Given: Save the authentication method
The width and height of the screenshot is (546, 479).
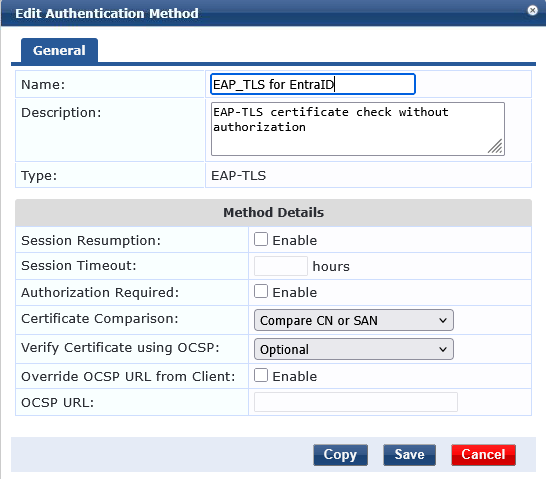Looking at the screenshot, I should click(x=410, y=455).
